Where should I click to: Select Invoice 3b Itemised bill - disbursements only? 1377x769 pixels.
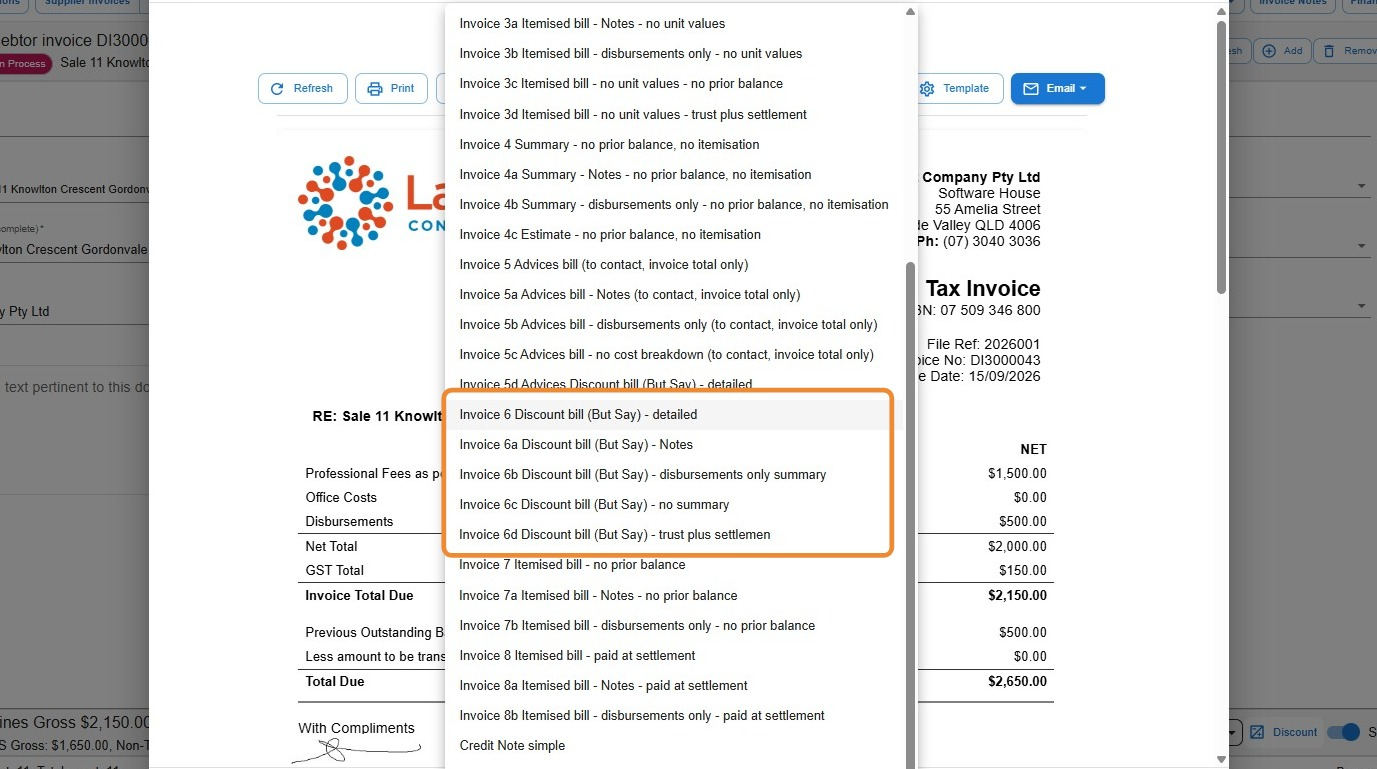pos(676,53)
